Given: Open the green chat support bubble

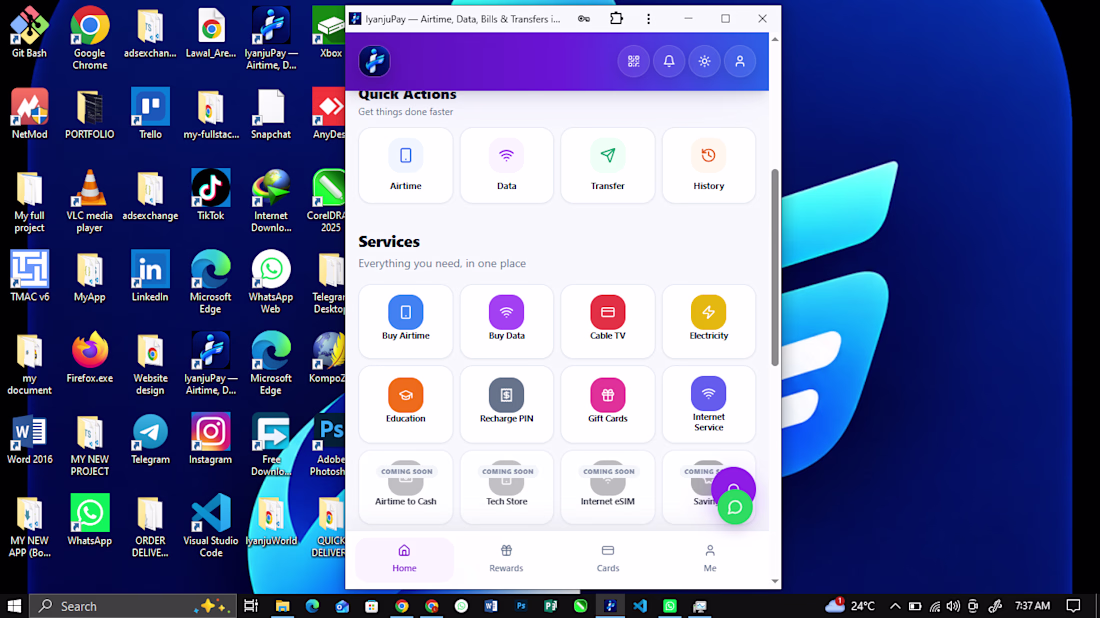Looking at the screenshot, I should tap(735, 507).
